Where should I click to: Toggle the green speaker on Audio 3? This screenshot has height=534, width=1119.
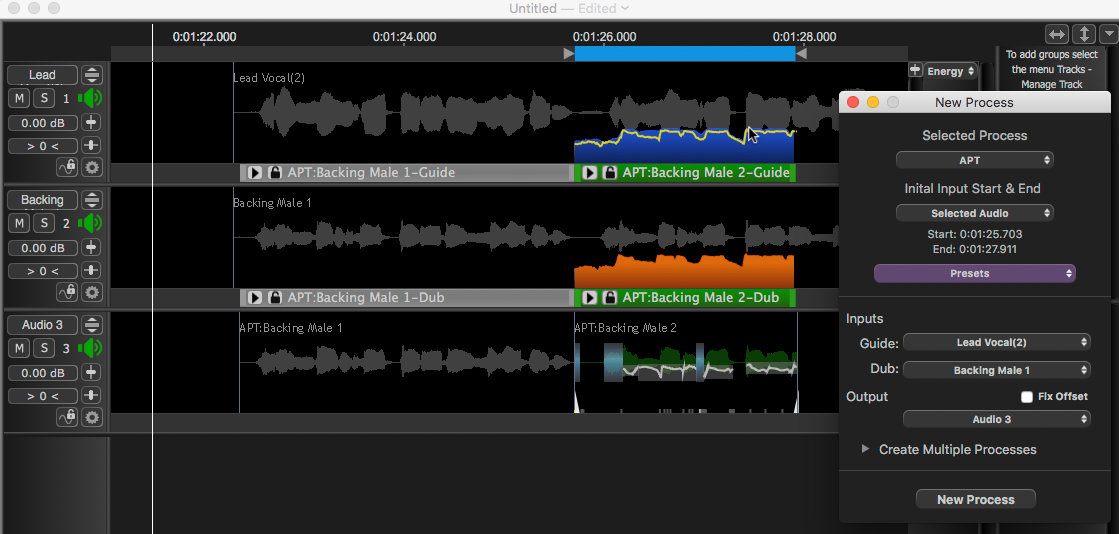coord(92,348)
